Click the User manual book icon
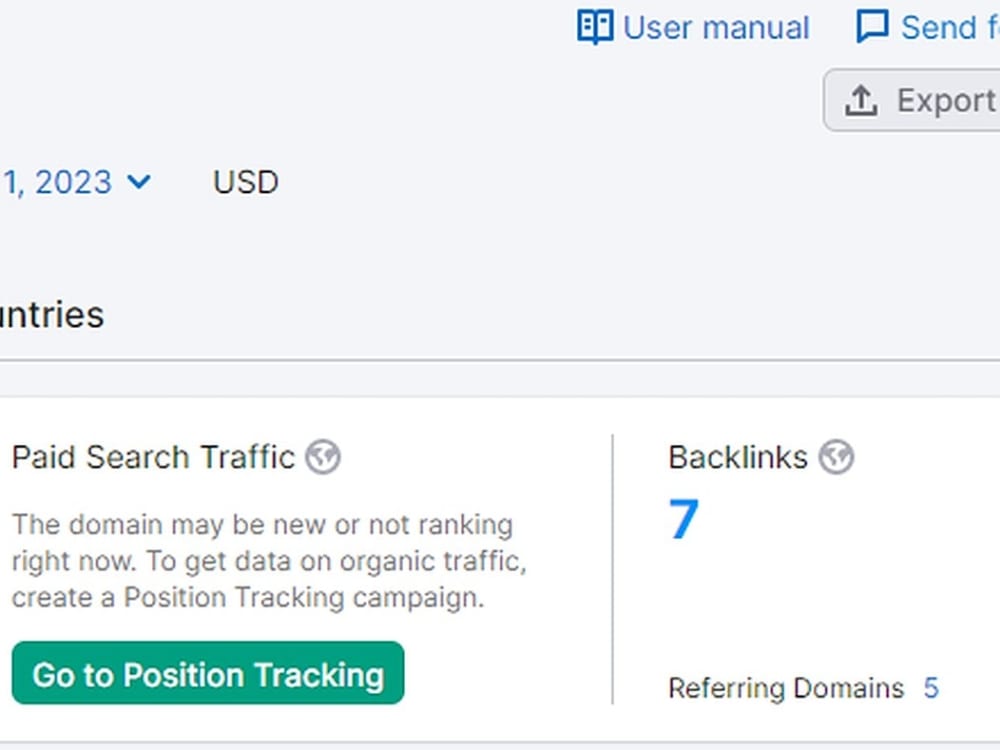This screenshot has height=750, width=1000. click(x=595, y=27)
